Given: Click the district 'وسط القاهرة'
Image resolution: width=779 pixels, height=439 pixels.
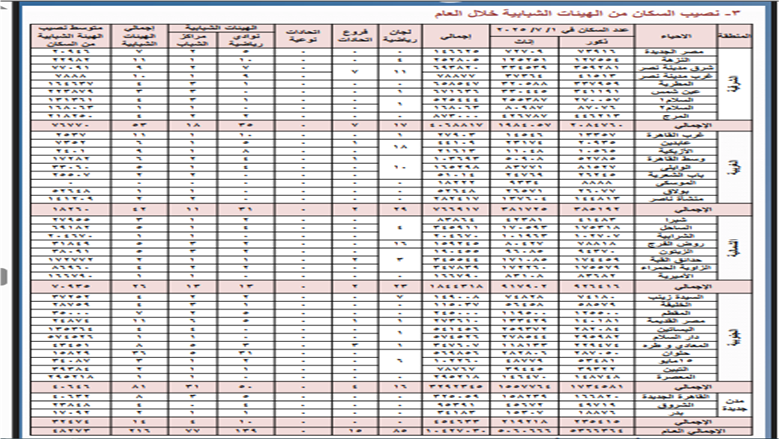Looking at the screenshot, I should pyautogui.click(x=675, y=159).
